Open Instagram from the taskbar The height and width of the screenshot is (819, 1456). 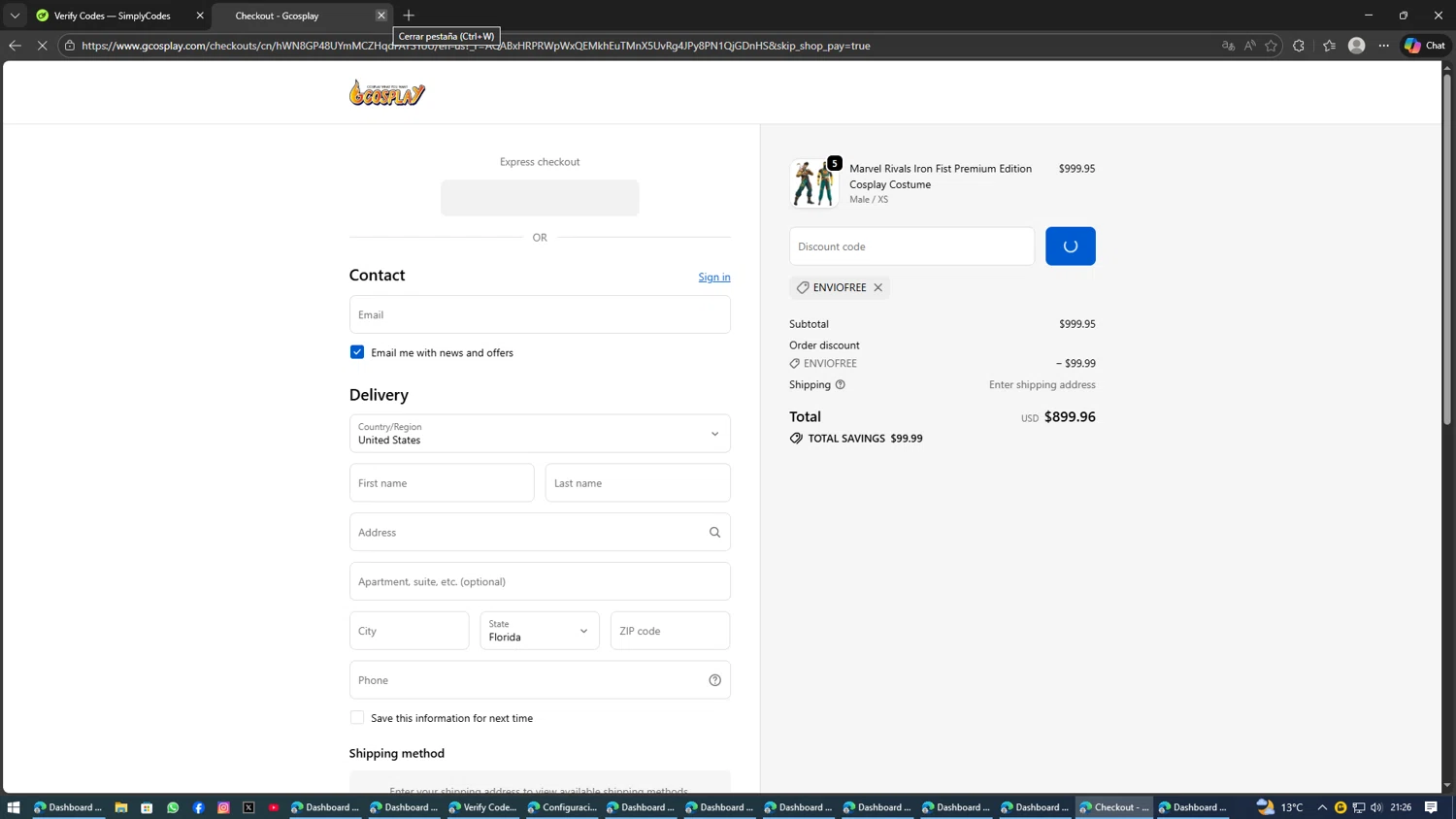(x=223, y=807)
